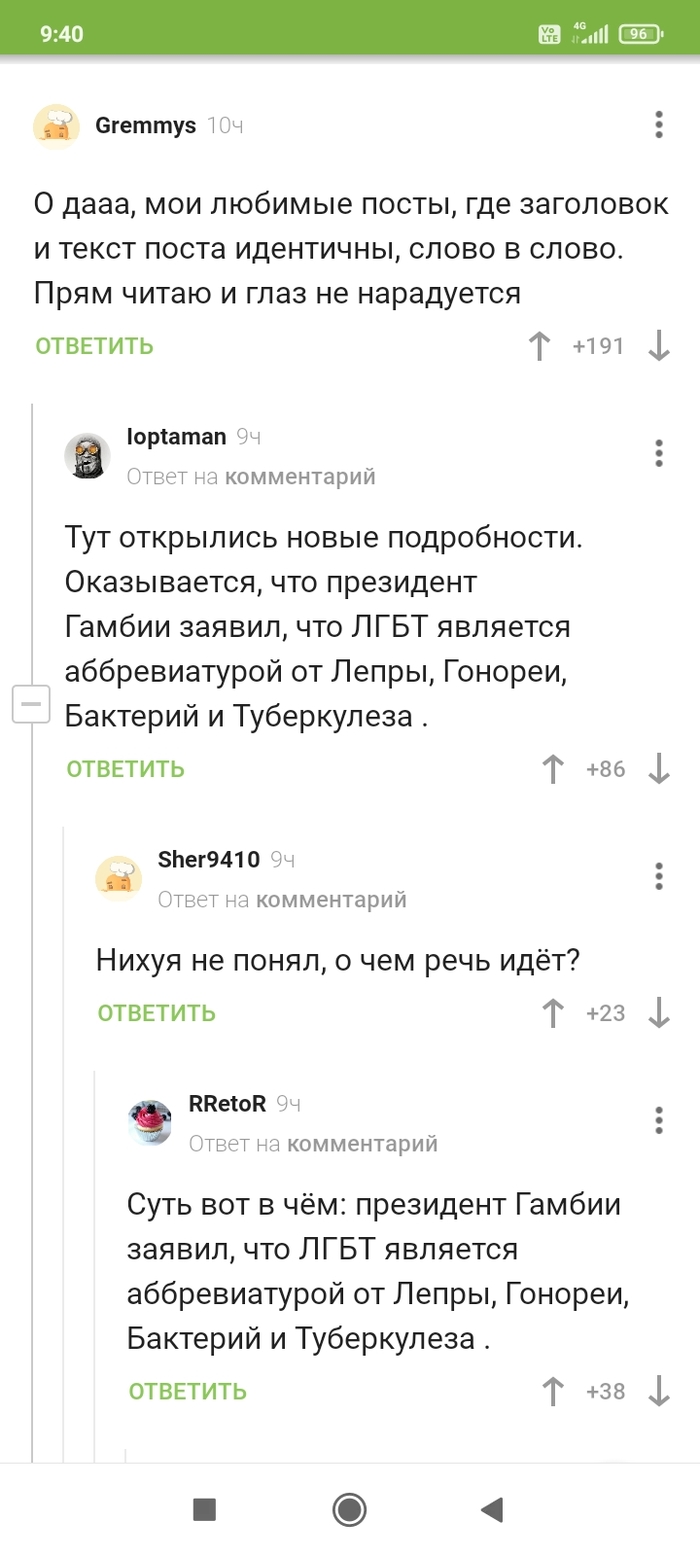This screenshot has height=1556, width=700.
Task: Upvote Ioptaman's comment
Action: click(552, 769)
